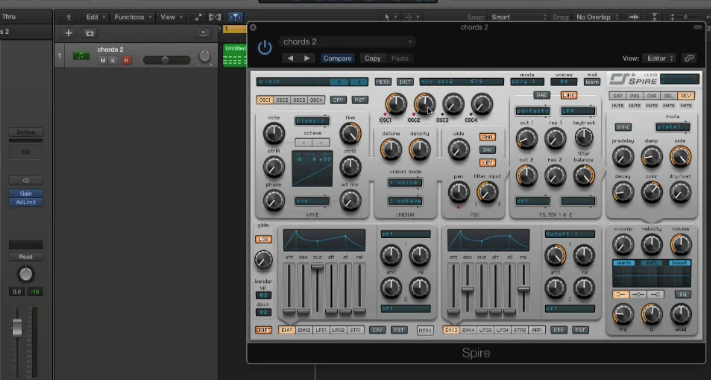Click the Read automation mode field
This screenshot has width=711, height=380.
tap(26, 257)
